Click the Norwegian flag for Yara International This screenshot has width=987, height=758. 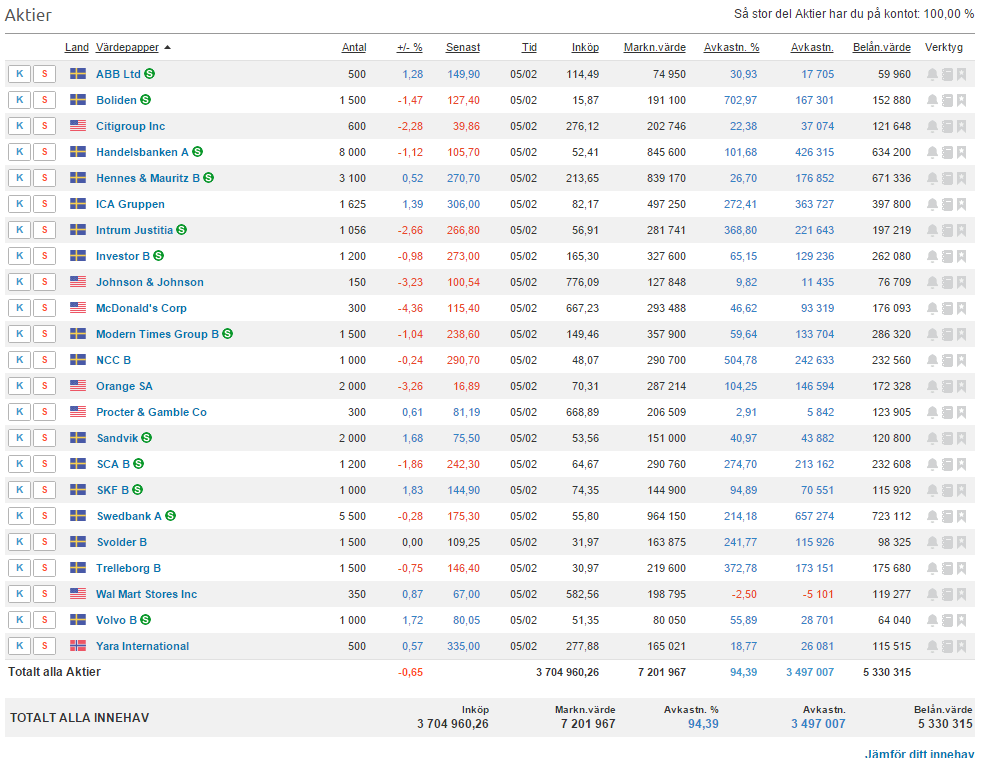click(x=78, y=646)
